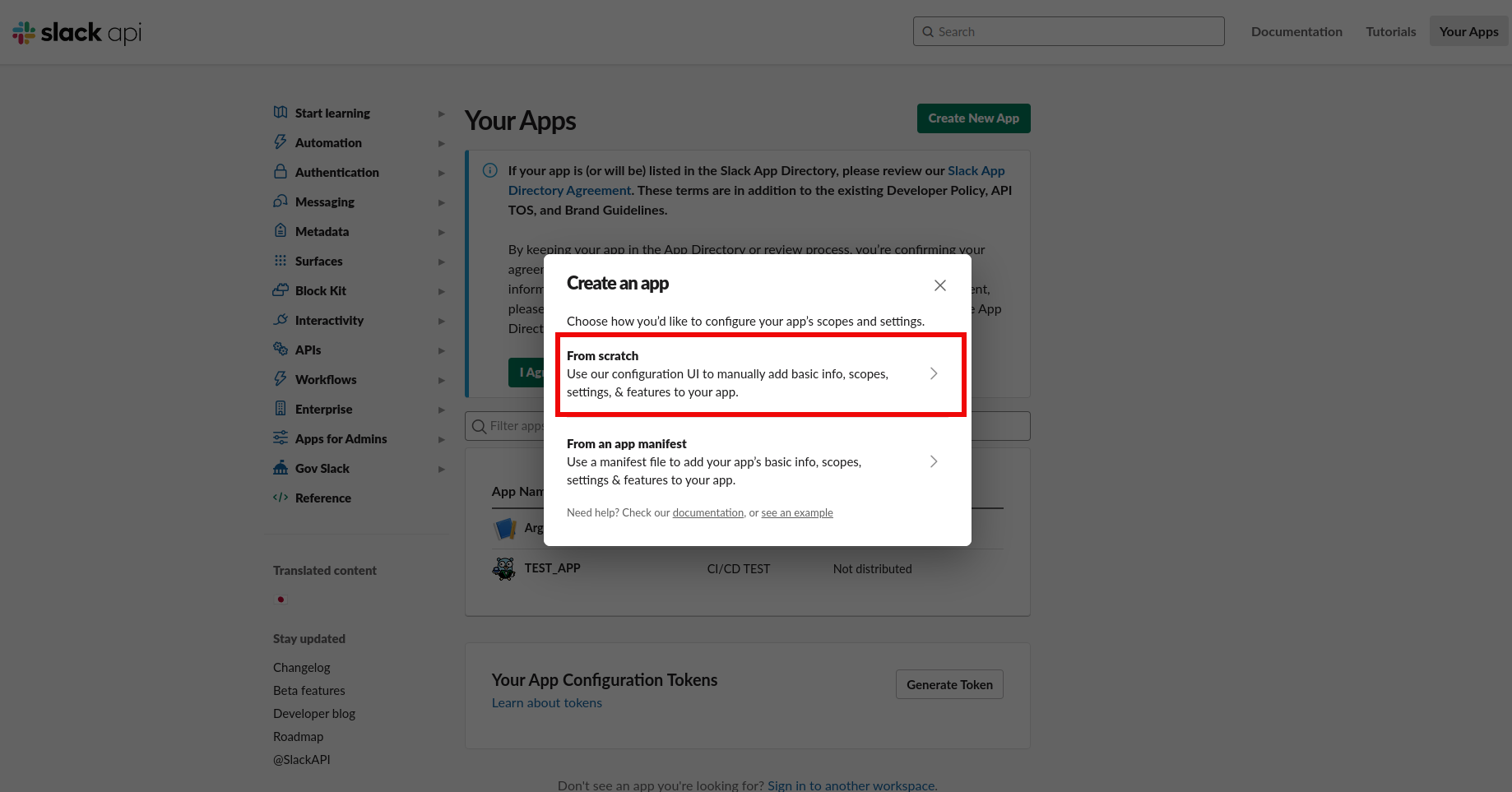Image resolution: width=1512 pixels, height=792 pixels.
Task: Click the Create New App button
Action: [974, 118]
